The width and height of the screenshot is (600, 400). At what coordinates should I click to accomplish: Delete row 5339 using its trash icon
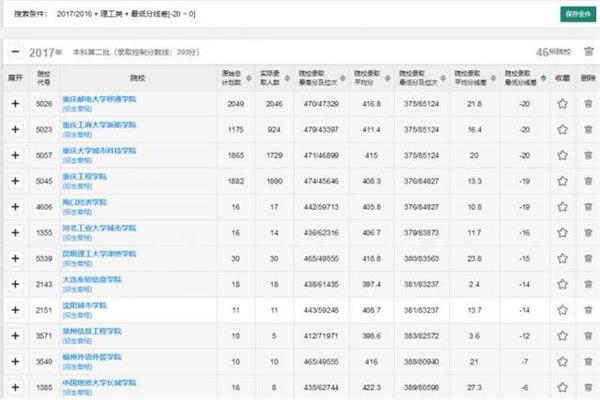click(x=588, y=259)
